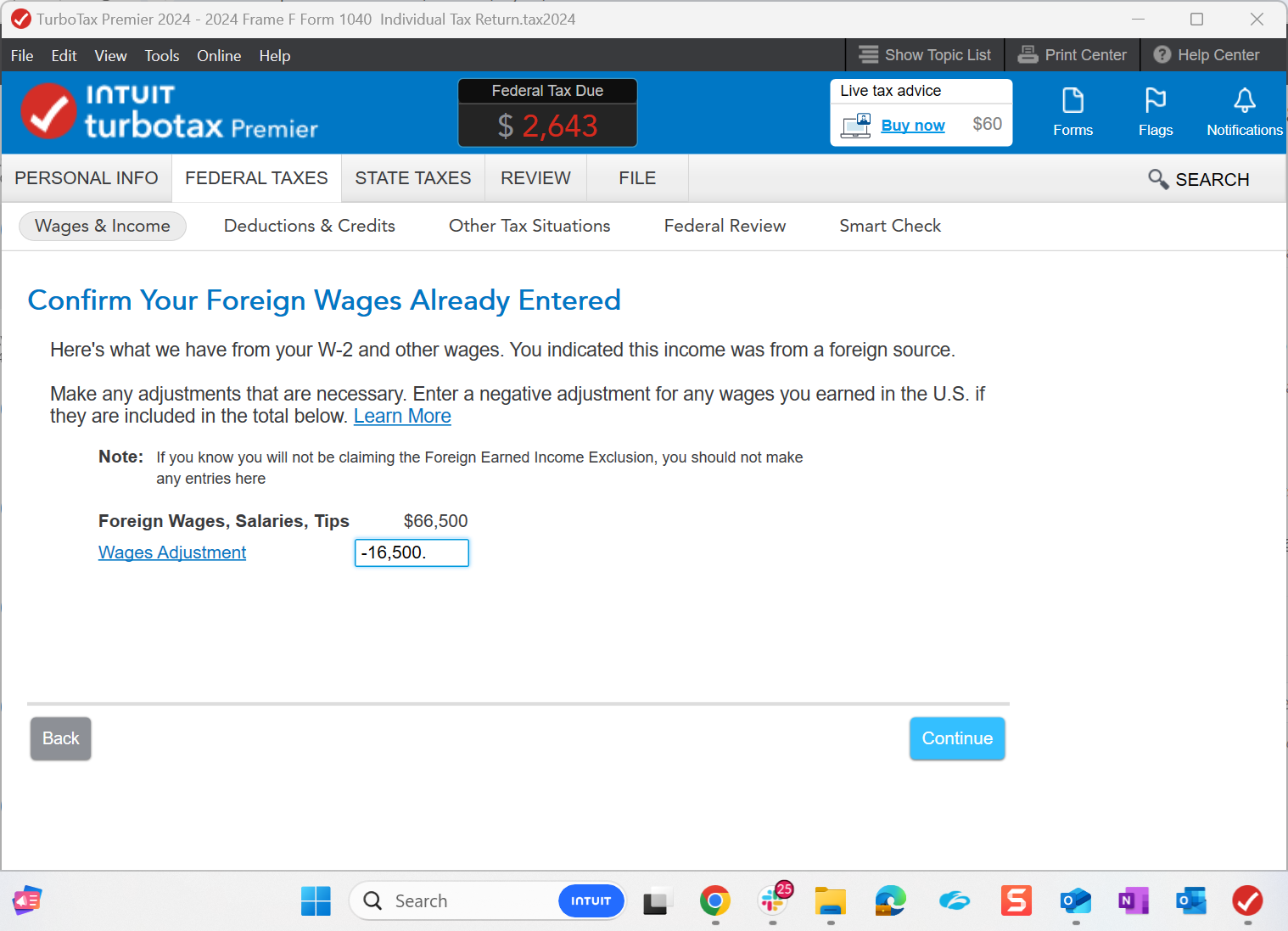
Task: Click the Intuit badge in taskbar search
Action: pyautogui.click(x=591, y=900)
